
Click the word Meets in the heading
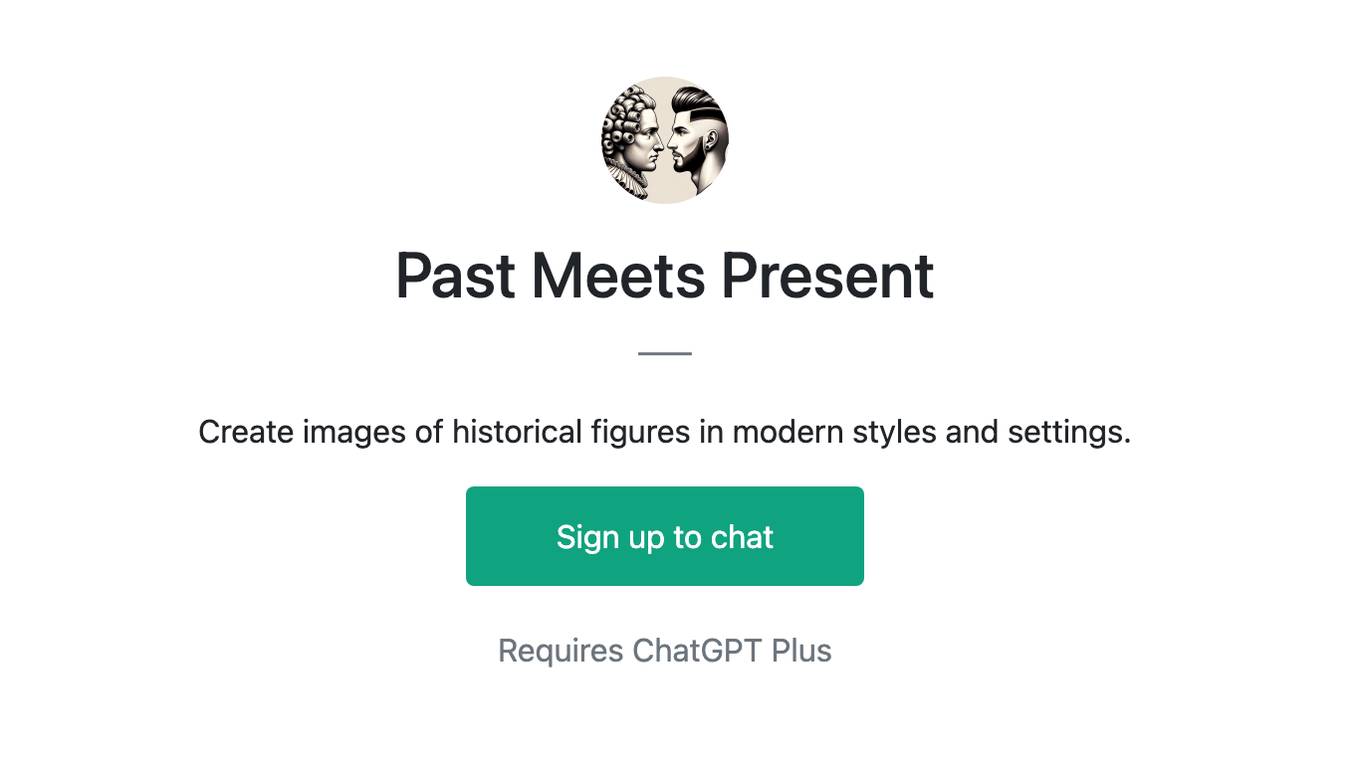point(618,275)
